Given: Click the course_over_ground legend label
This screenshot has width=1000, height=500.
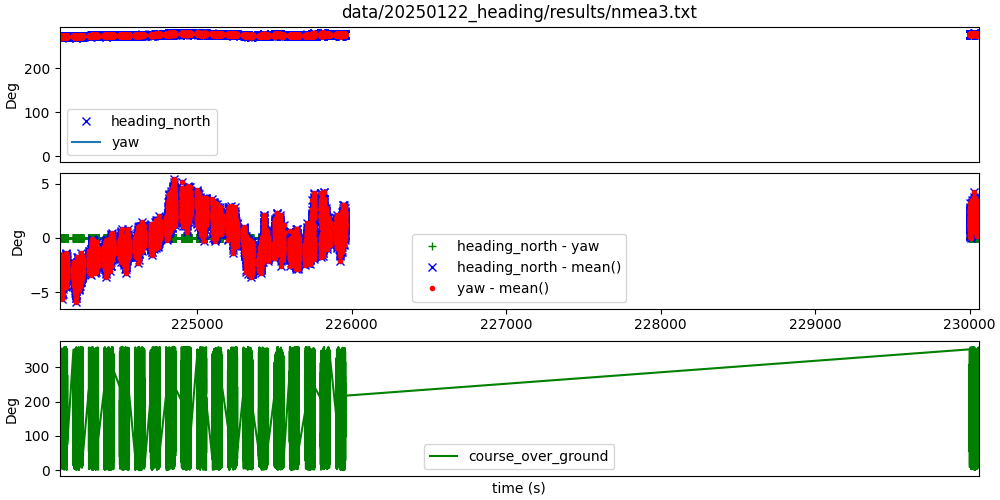Looking at the screenshot, I should [538, 457].
